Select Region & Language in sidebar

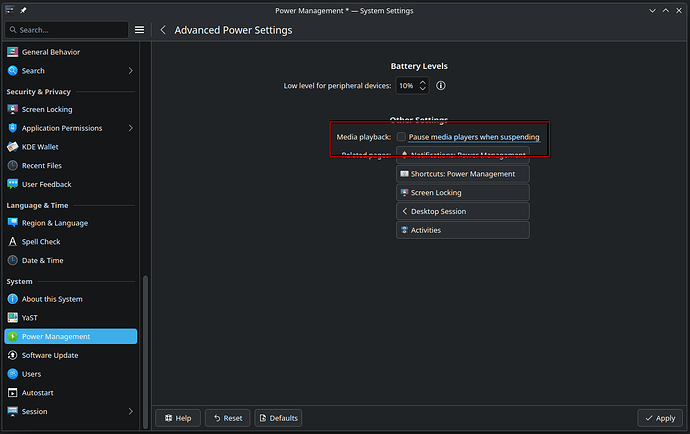pos(54,223)
